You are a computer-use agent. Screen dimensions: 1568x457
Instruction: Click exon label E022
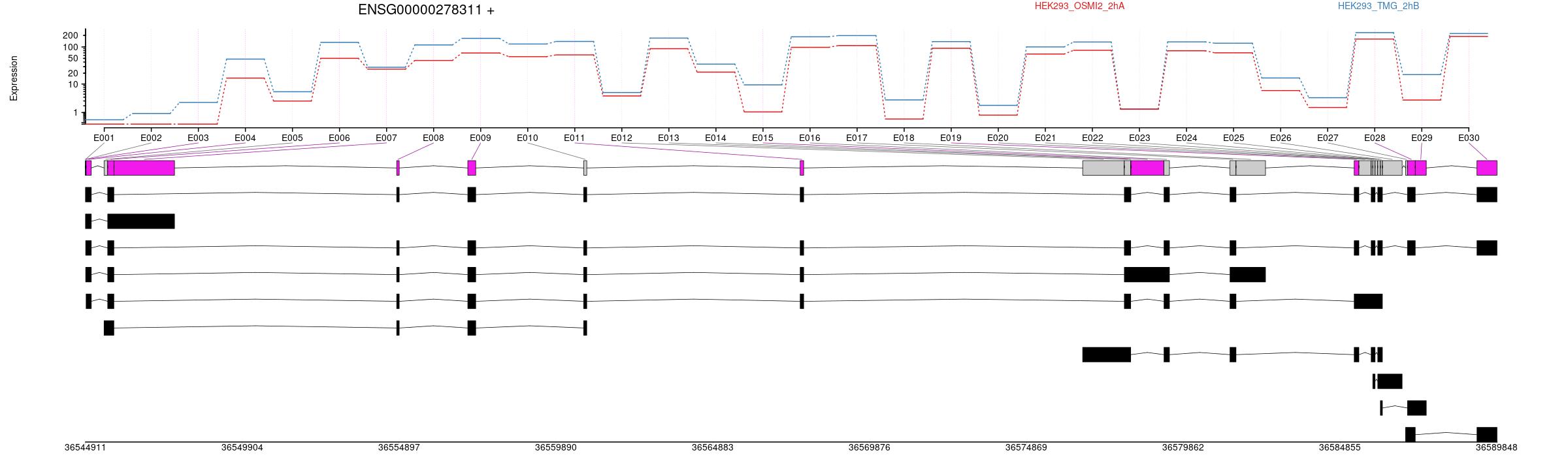pos(1092,138)
